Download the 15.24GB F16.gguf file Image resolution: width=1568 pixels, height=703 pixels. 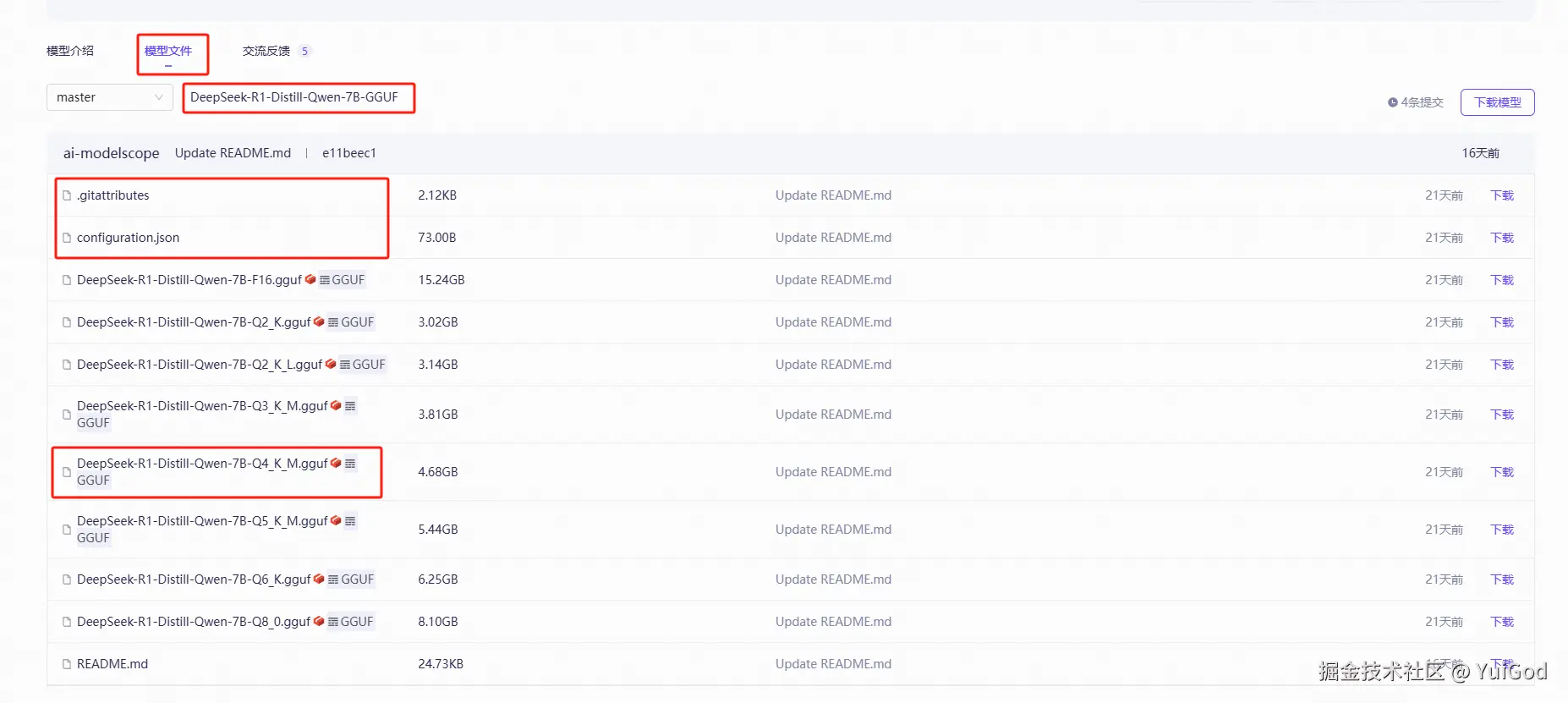tap(1502, 280)
